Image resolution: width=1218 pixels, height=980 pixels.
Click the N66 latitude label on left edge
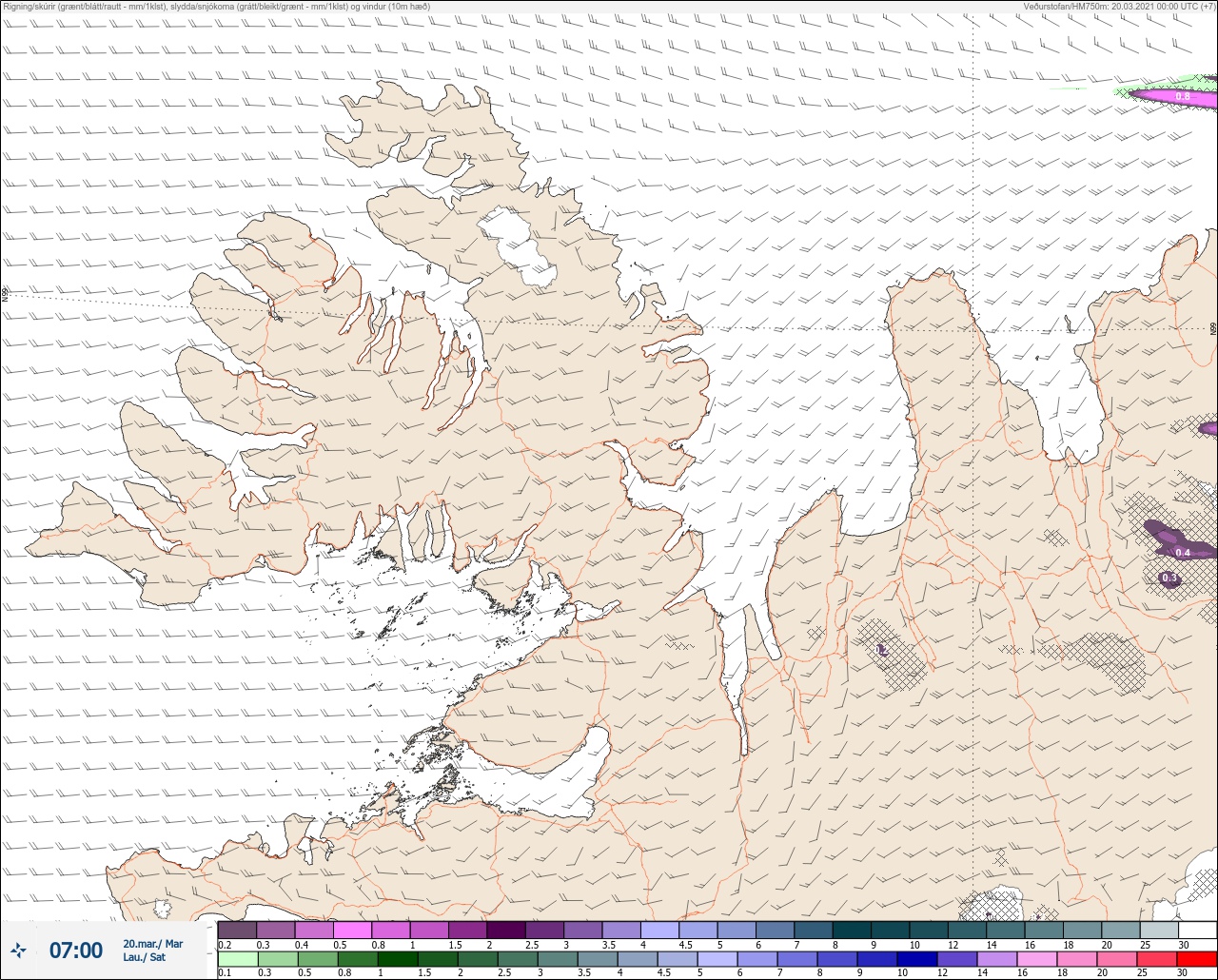(5, 296)
